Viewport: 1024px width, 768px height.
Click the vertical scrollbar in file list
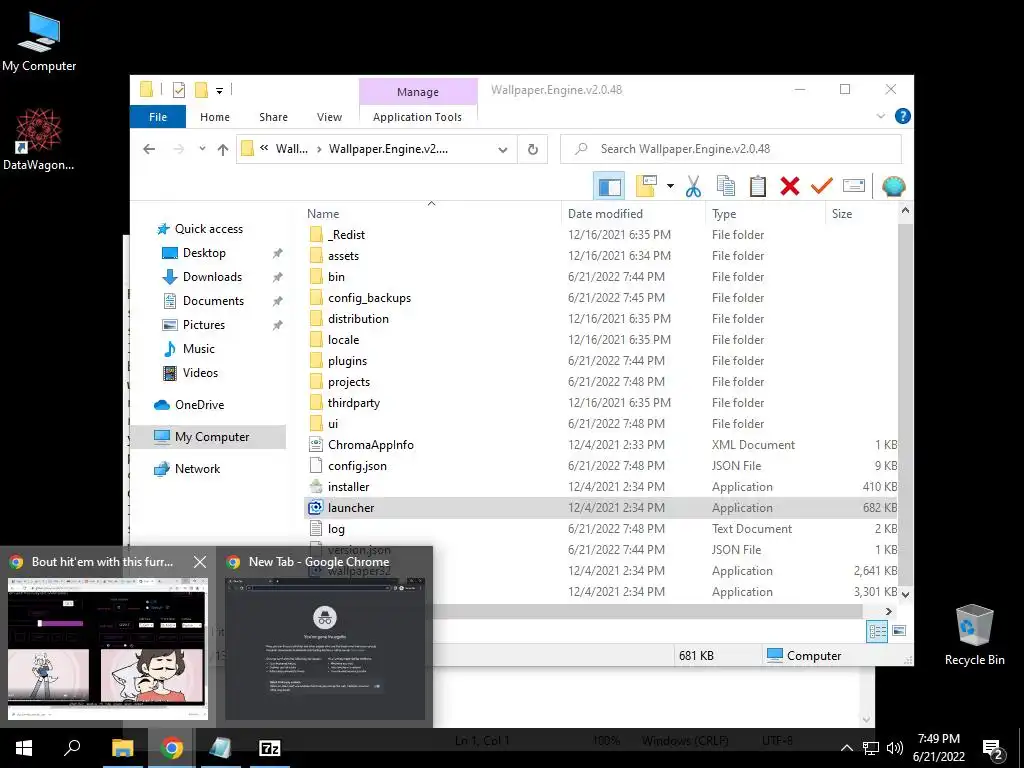pyautogui.click(x=904, y=402)
